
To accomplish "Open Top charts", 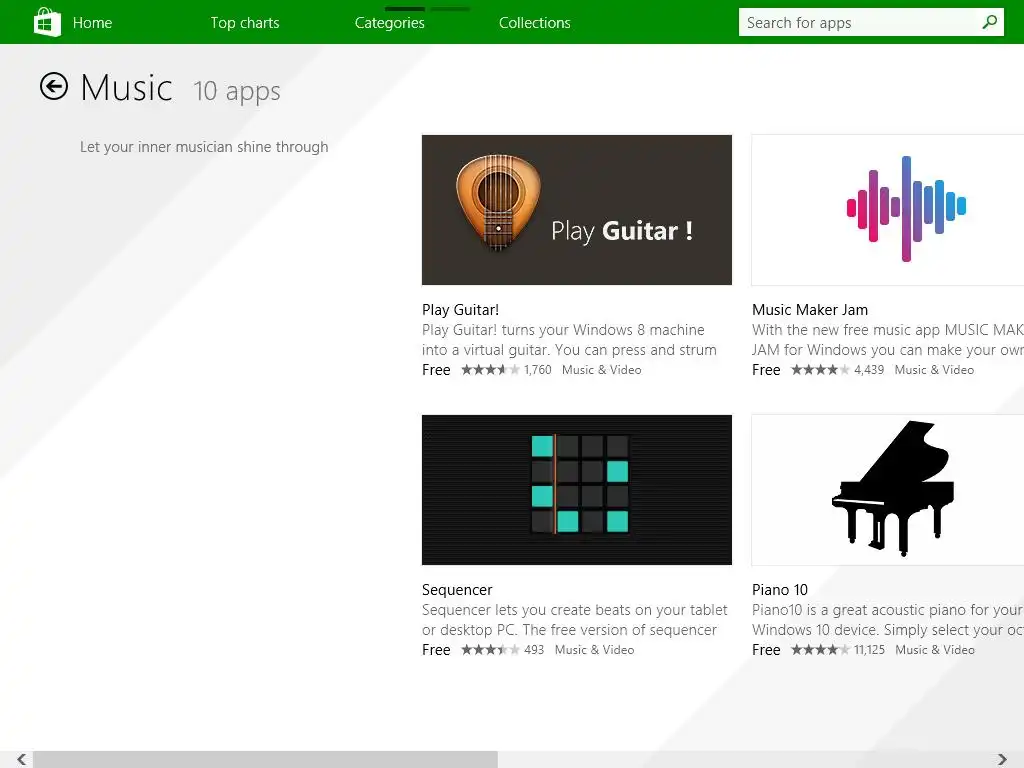I will (245, 23).
